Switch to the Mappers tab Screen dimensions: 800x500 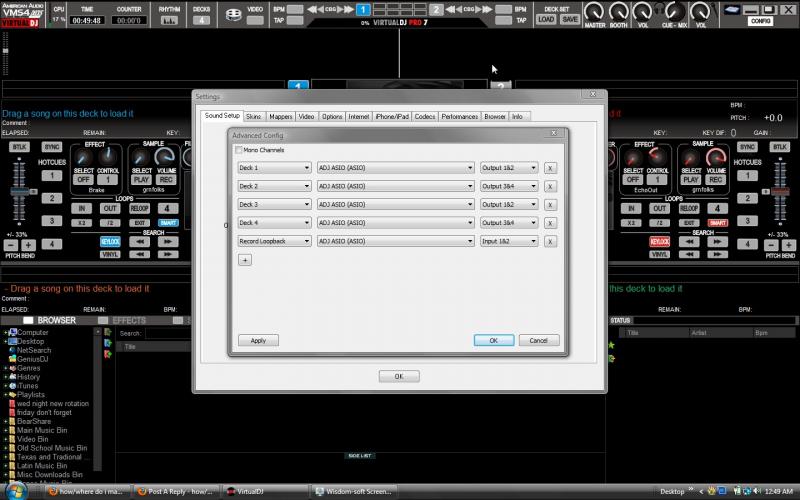(281, 116)
